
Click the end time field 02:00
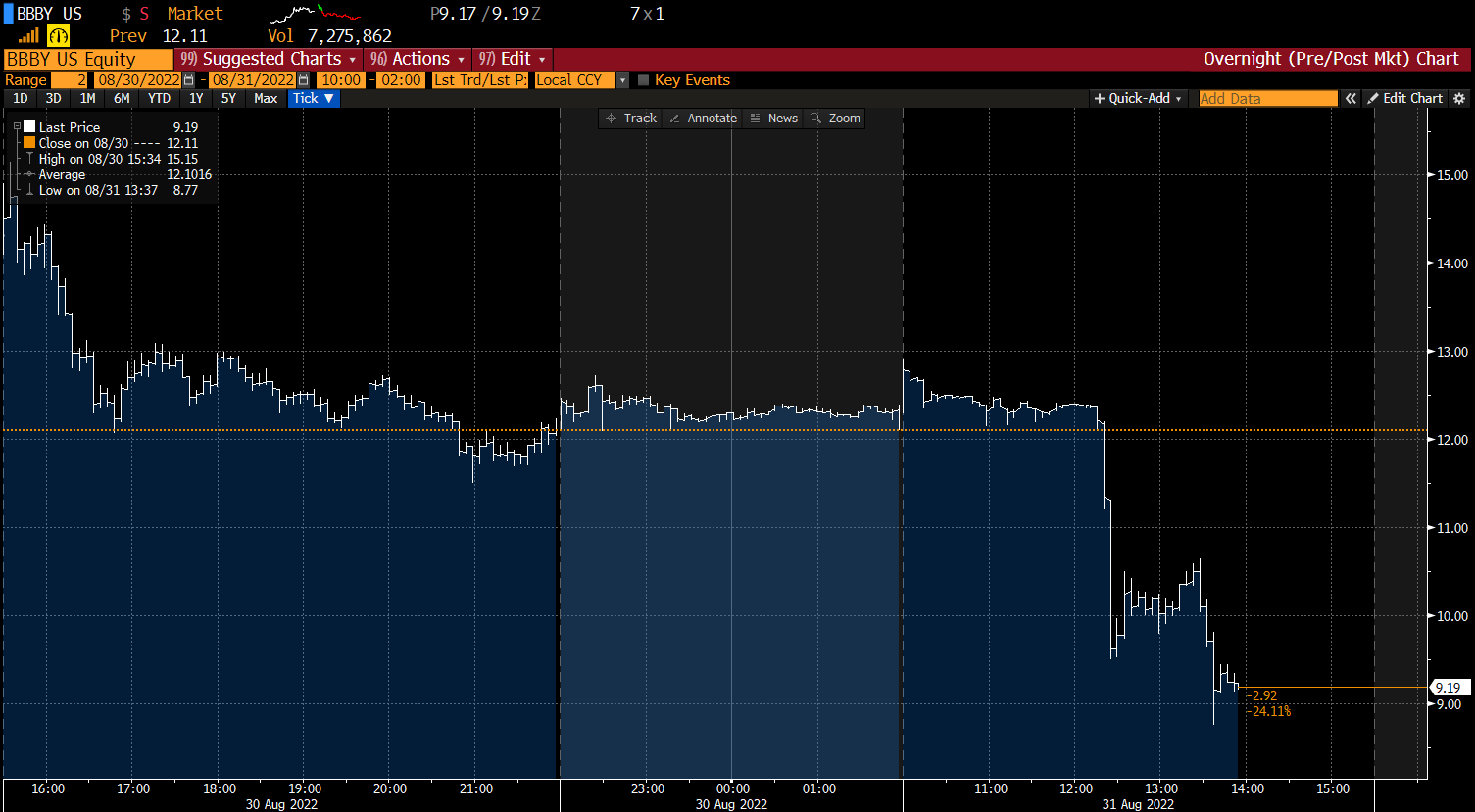400,80
